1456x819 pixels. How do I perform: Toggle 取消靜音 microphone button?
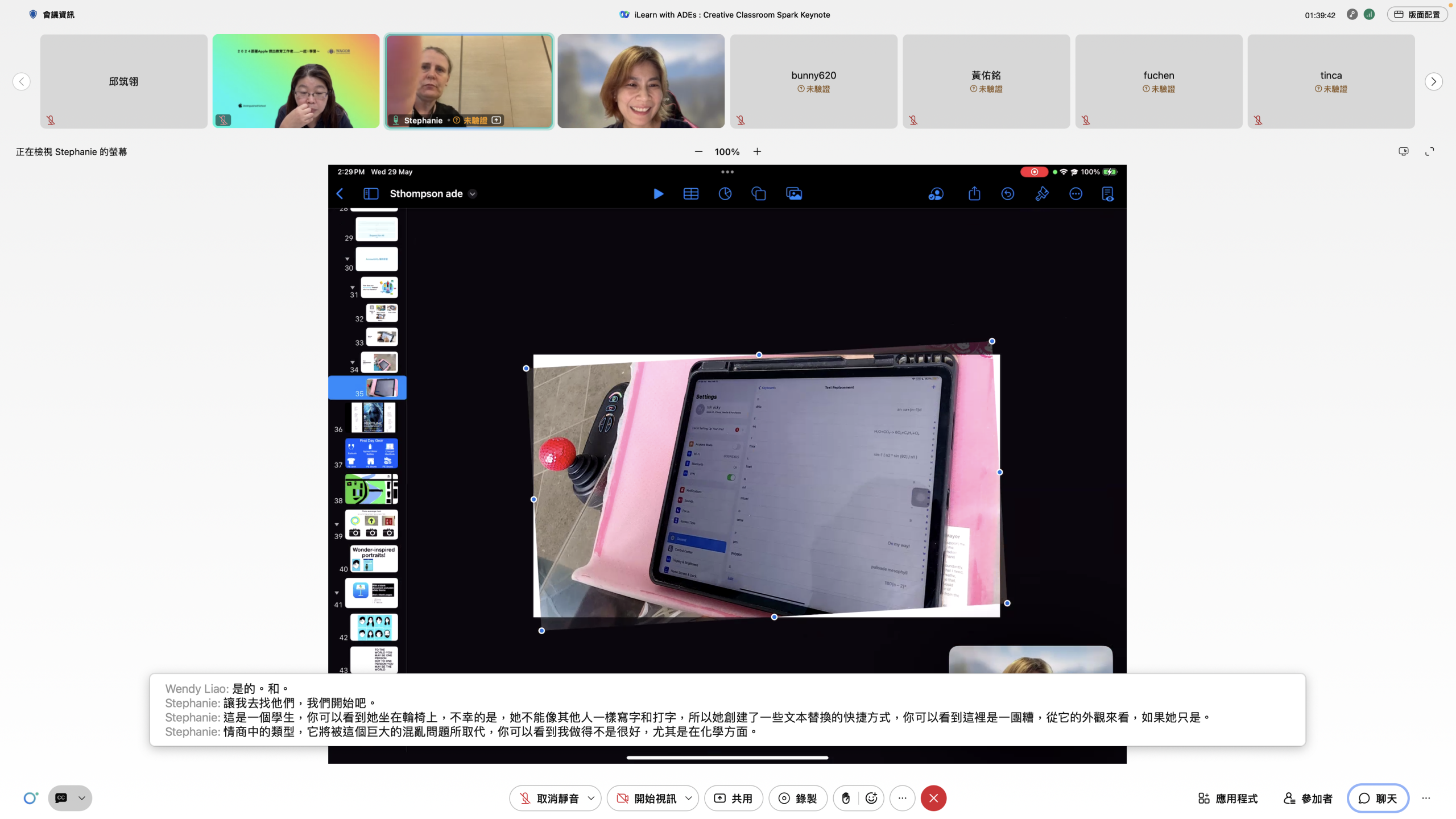tap(548, 798)
